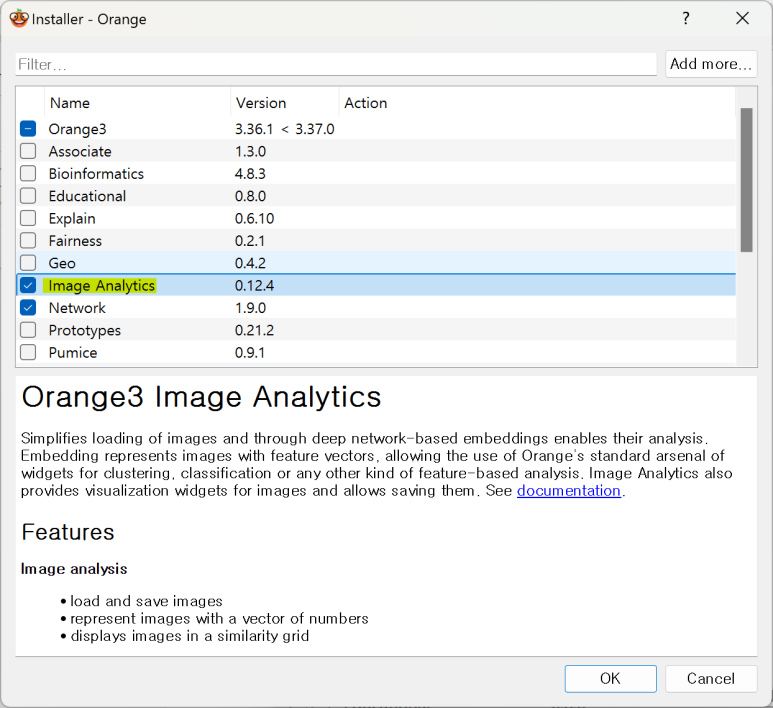Select the Image Analytics row name

point(102,285)
